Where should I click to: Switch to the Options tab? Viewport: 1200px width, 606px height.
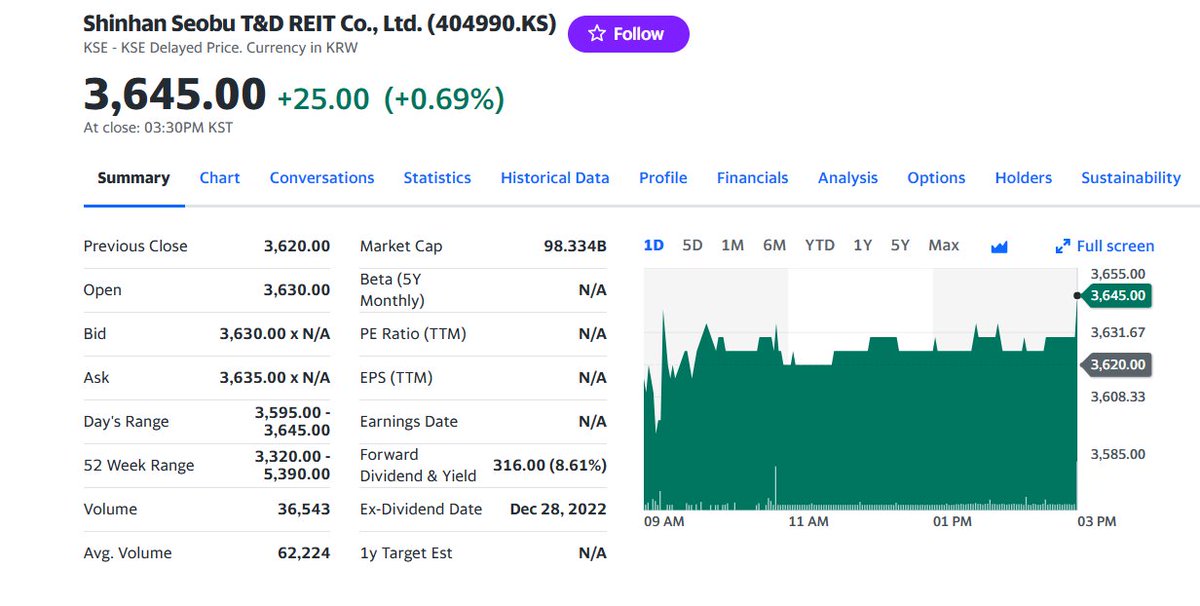(936, 178)
